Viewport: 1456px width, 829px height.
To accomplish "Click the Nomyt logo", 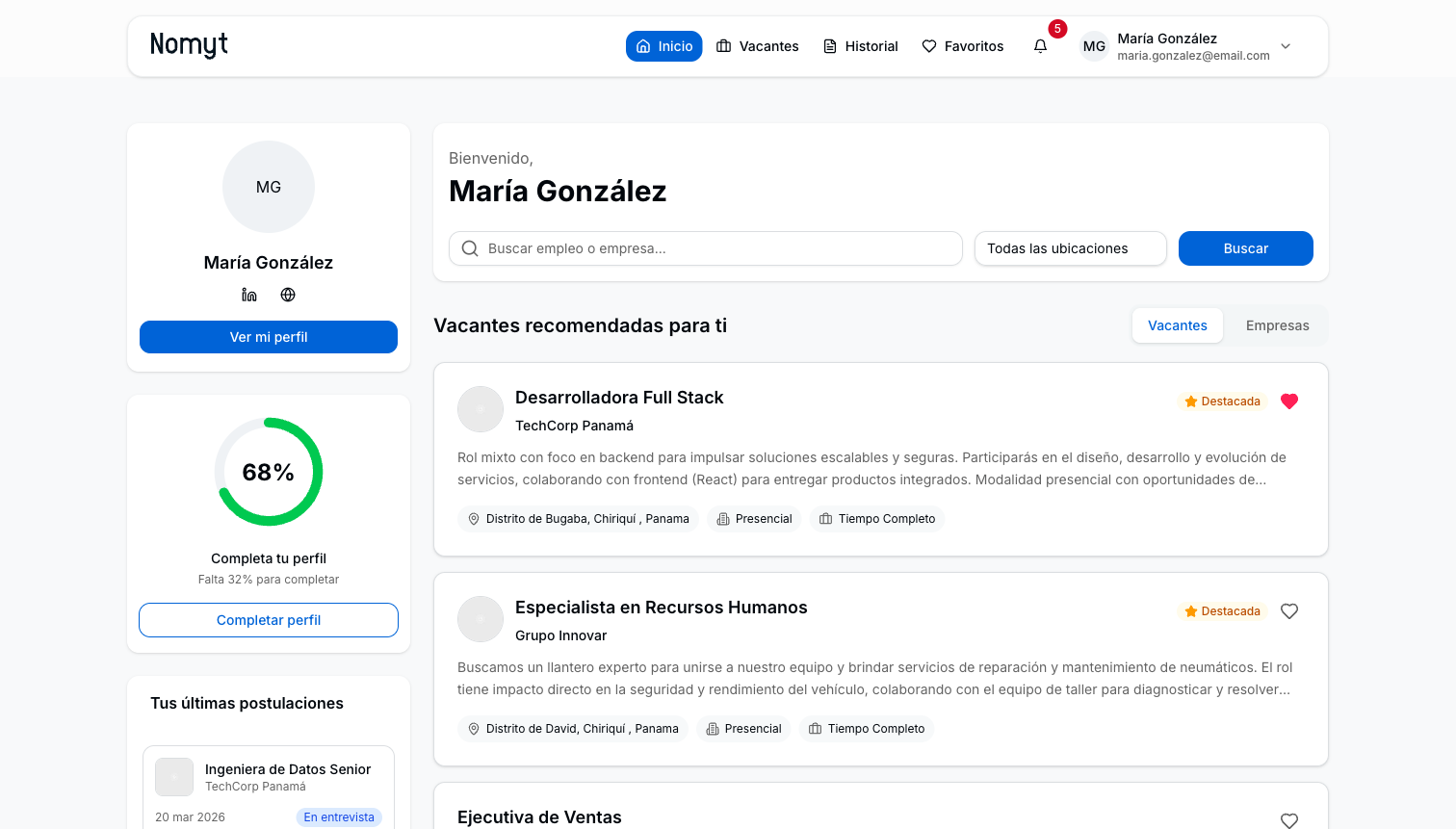I will tap(188, 45).
